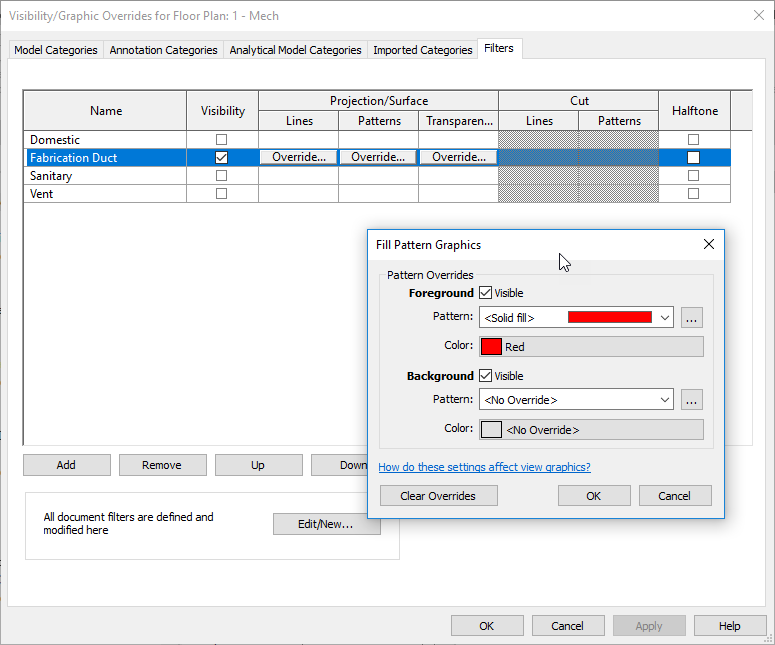Toggle Foreground Visible checkbox

tap(486, 293)
